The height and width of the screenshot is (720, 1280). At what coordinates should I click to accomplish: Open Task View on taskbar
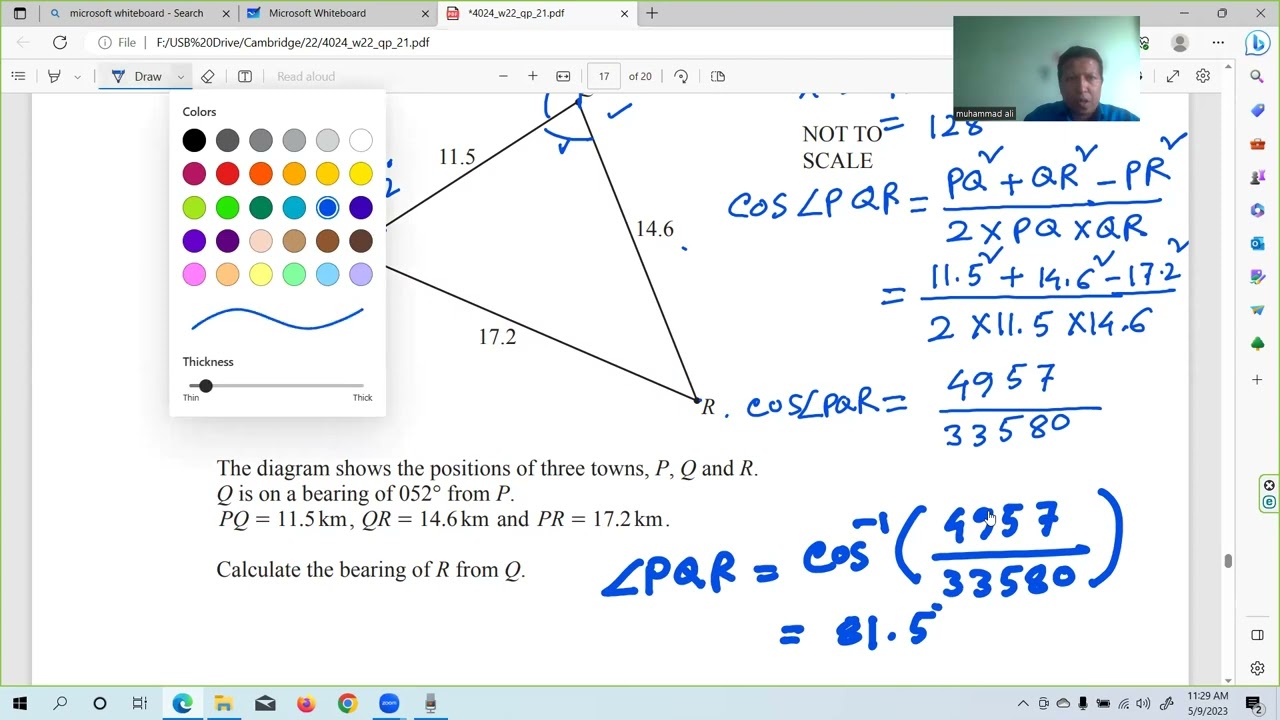click(x=140, y=704)
